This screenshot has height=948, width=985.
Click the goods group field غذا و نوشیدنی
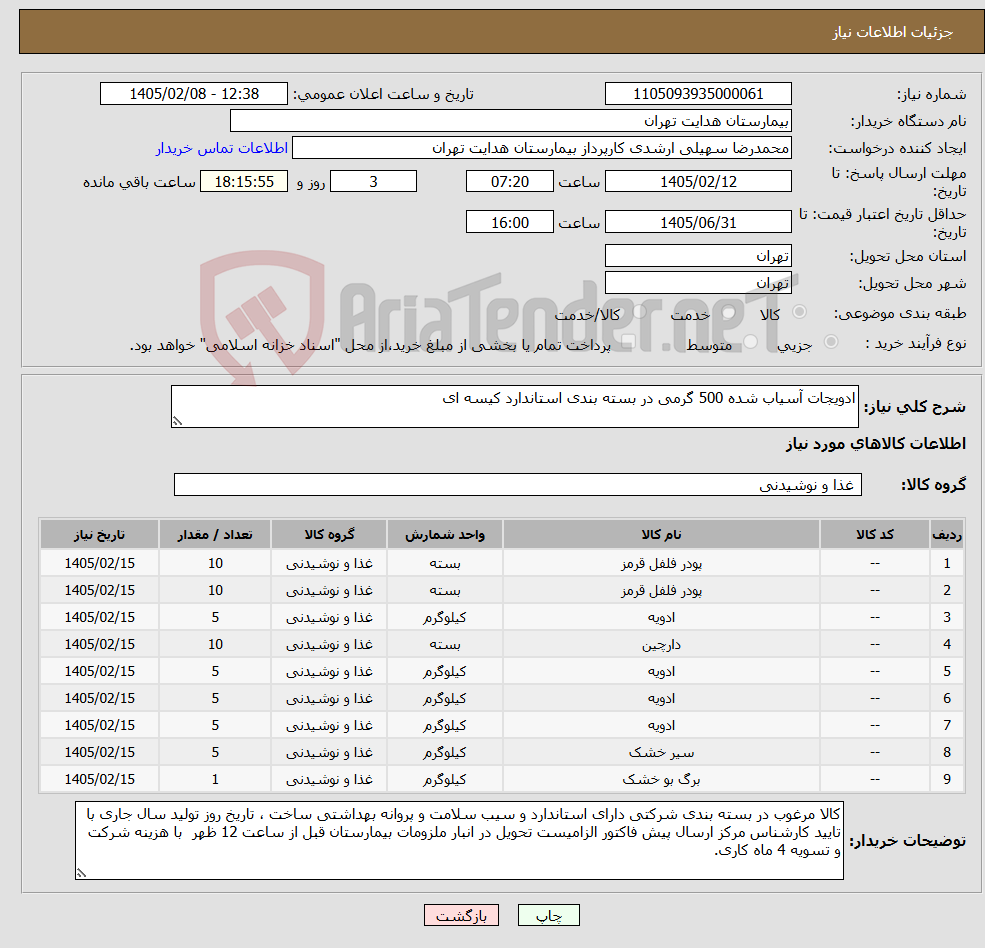(518, 484)
